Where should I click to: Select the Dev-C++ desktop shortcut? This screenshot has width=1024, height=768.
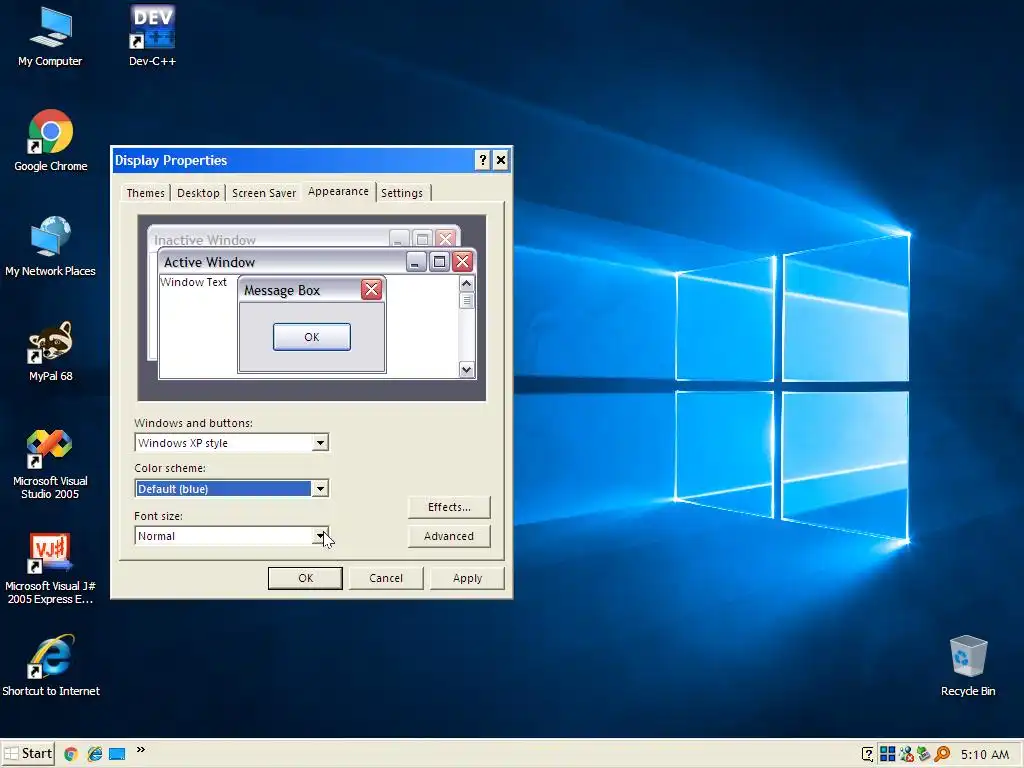(x=152, y=37)
